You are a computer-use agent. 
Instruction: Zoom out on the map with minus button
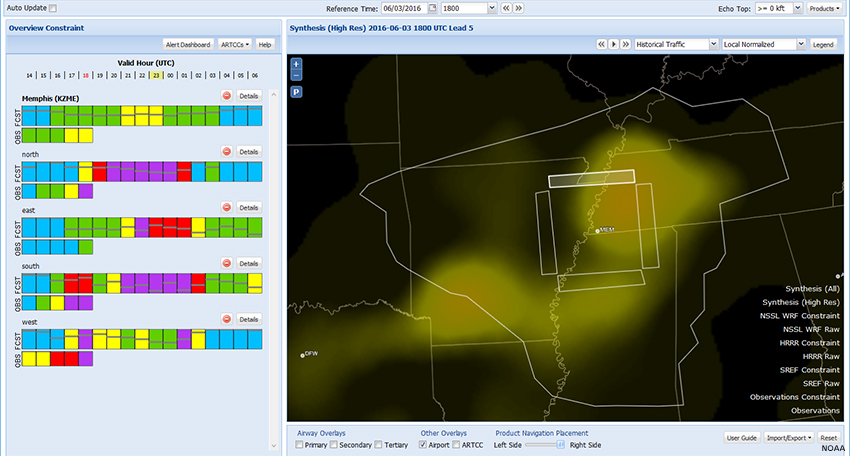coord(296,75)
